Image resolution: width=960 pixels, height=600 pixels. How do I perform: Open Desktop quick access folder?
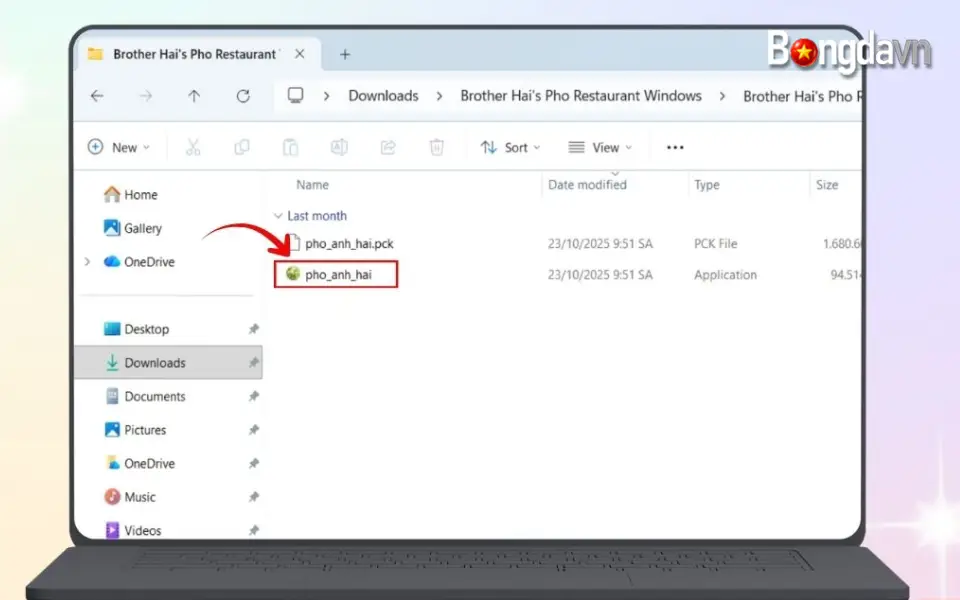click(x=137, y=329)
